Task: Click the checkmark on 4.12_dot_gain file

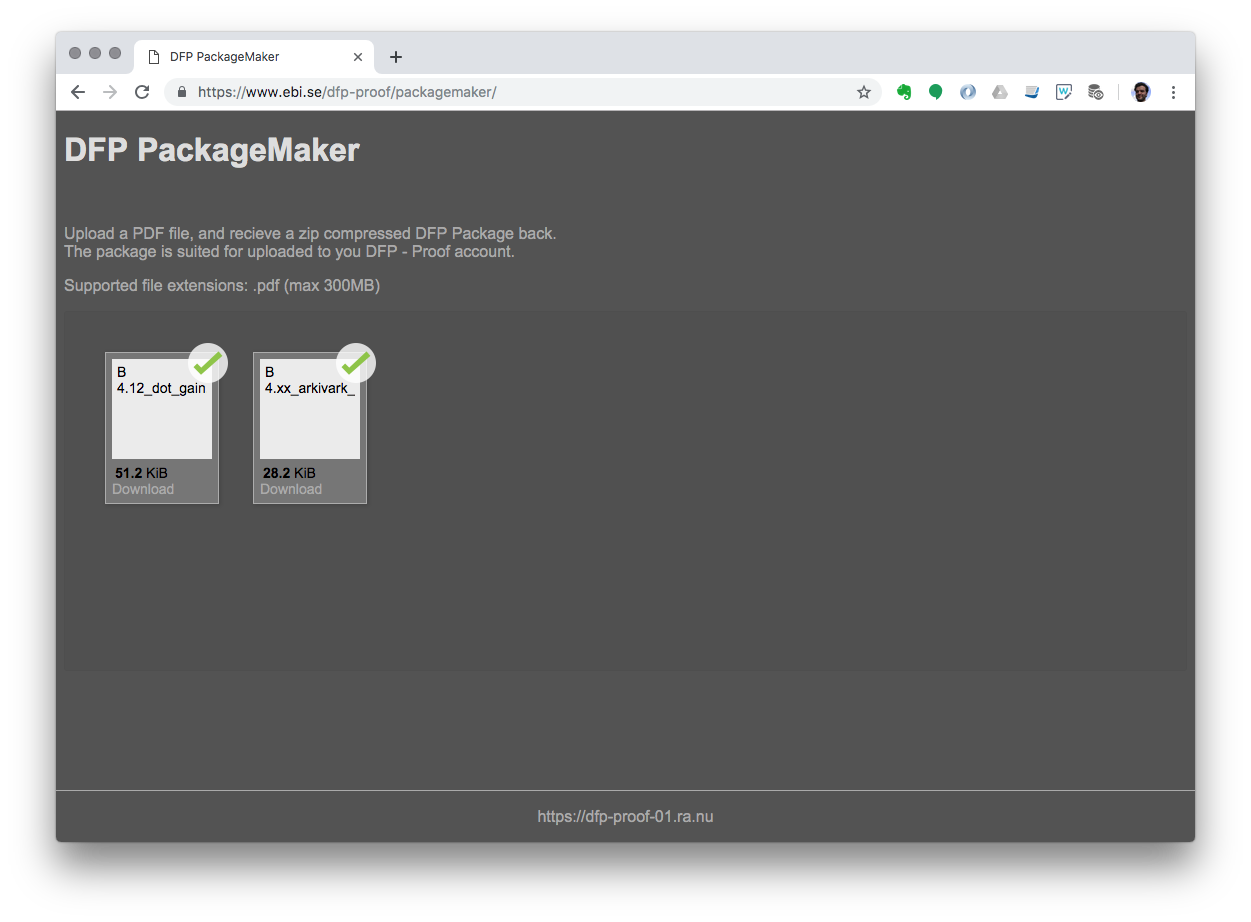Action: pyautogui.click(x=208, y=363)
